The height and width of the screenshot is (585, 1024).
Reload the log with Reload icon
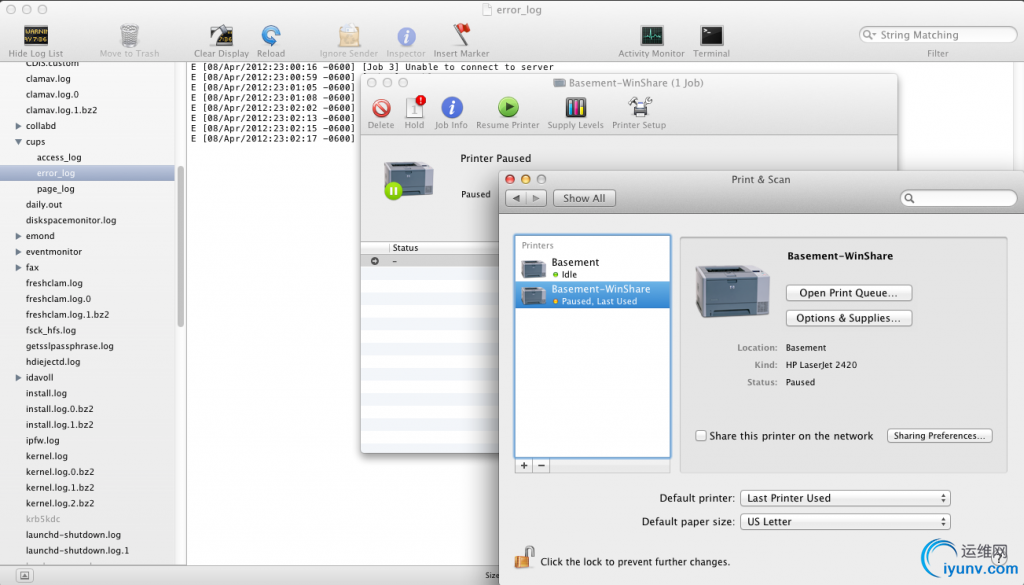(270, 35)
